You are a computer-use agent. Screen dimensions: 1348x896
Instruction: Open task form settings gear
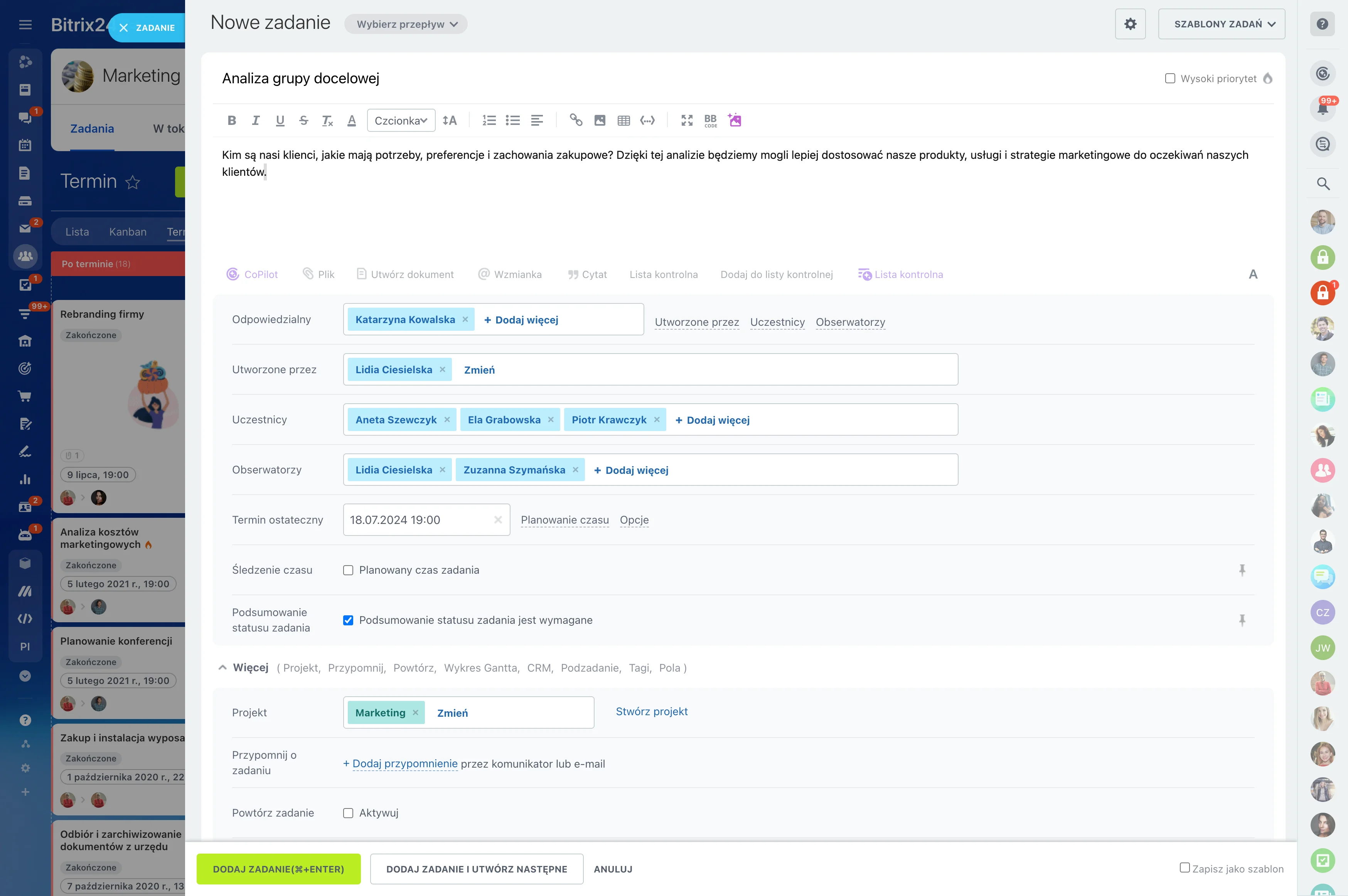click(1130, 24)
